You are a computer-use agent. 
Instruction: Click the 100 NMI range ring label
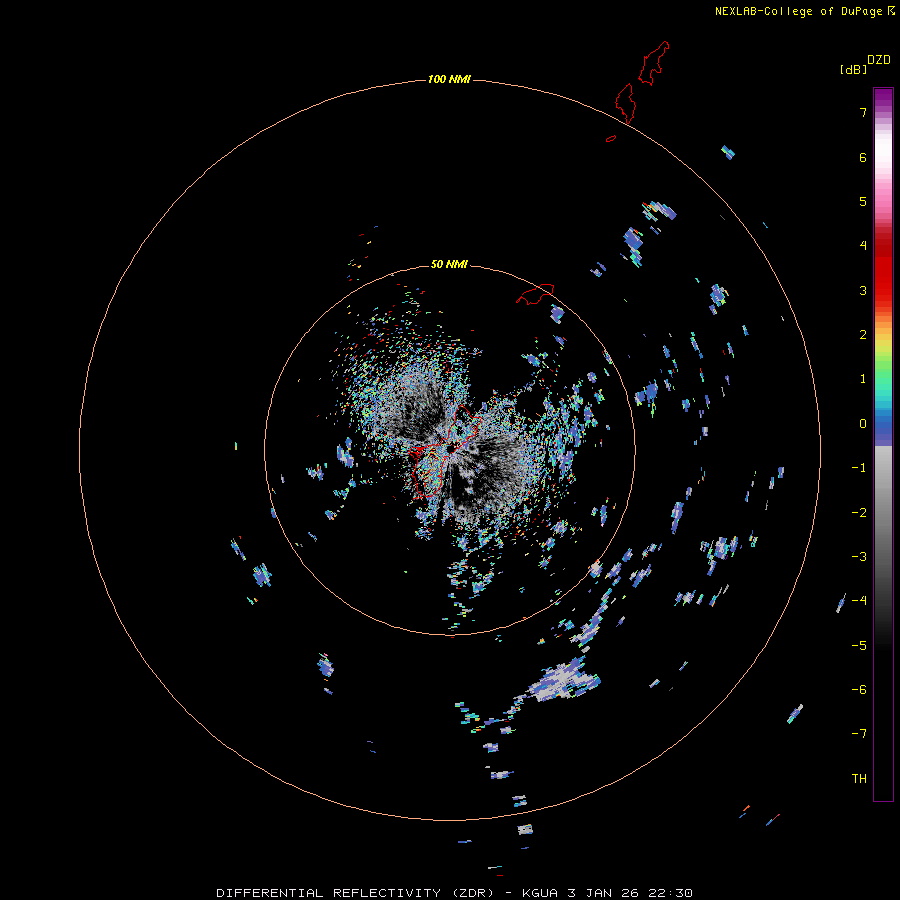[x=449, y=79]
